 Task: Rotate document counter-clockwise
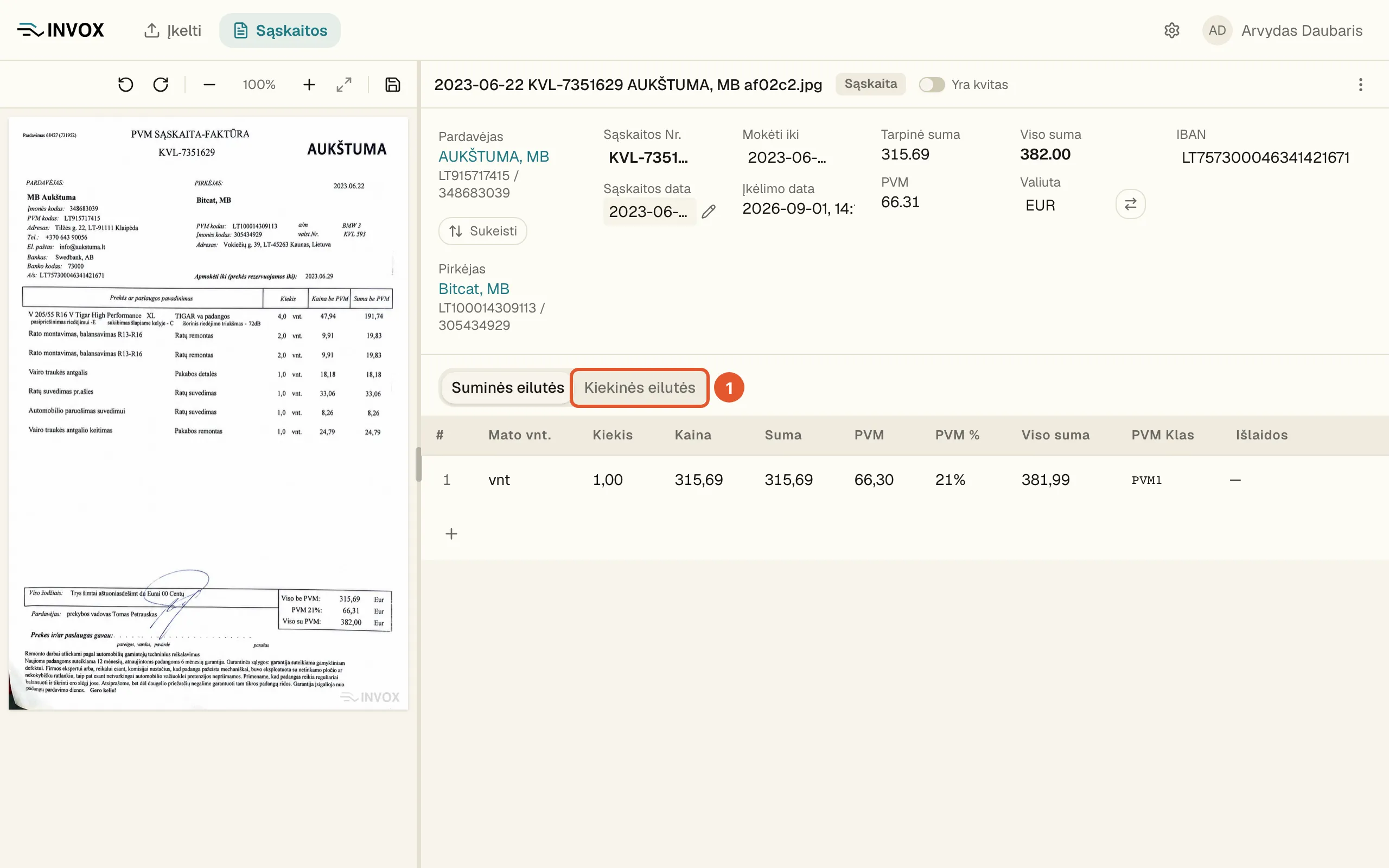click(x=125, y=85)
